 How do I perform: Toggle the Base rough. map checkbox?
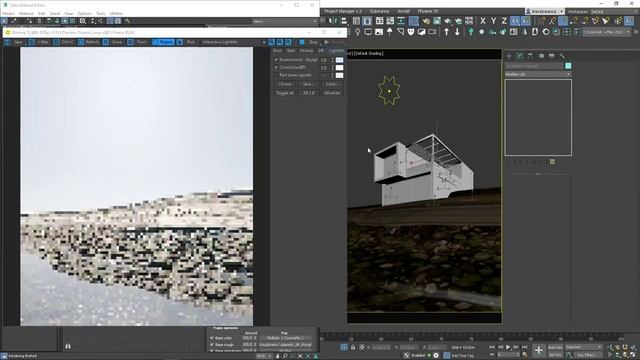click(212, 344)
